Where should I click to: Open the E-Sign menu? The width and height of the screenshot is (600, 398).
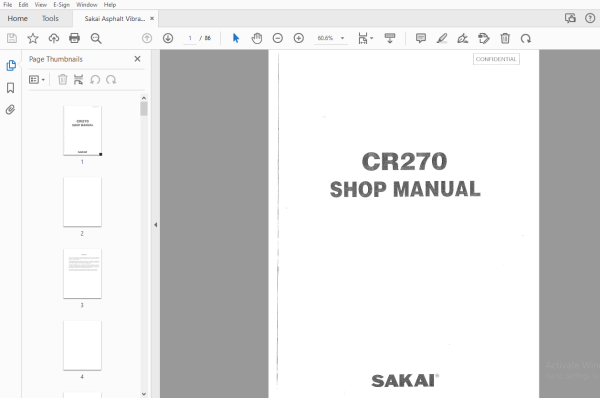61,5
